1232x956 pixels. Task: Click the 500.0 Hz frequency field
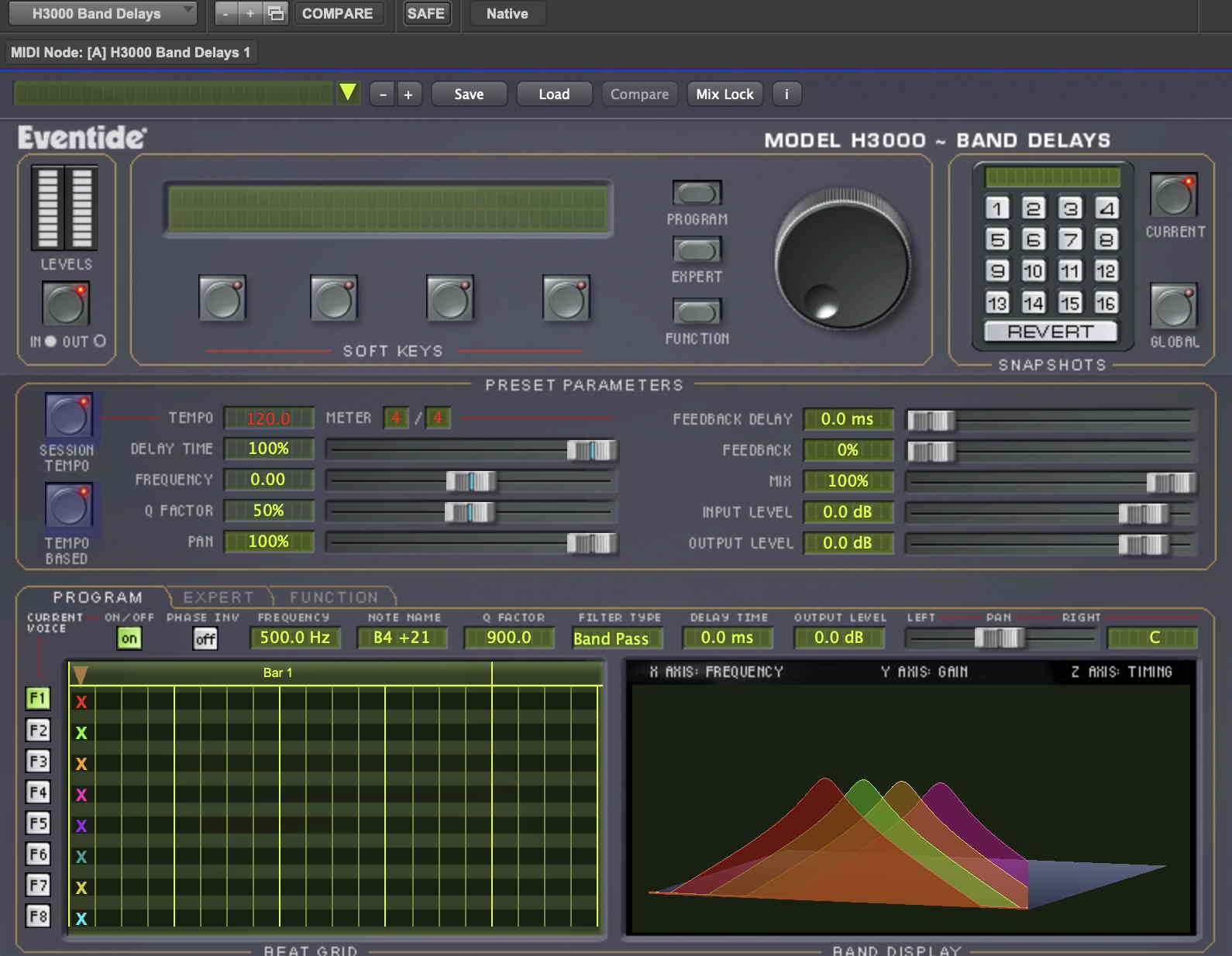[x=294, y=638]
